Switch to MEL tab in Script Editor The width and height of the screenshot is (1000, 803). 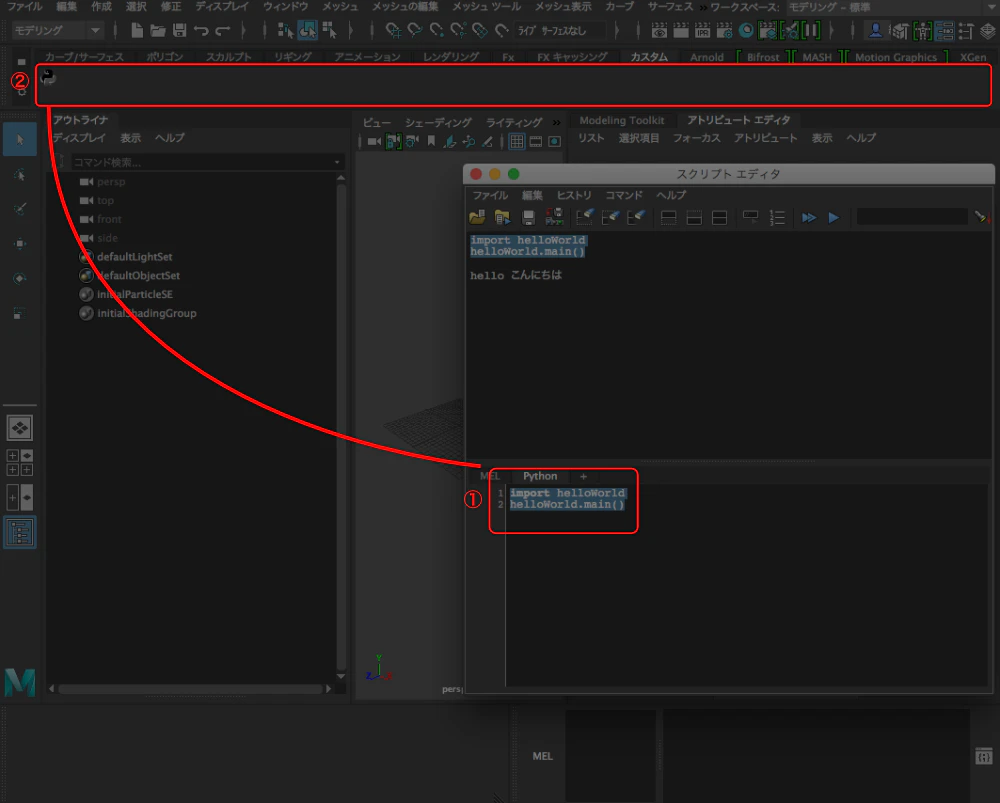490,476
